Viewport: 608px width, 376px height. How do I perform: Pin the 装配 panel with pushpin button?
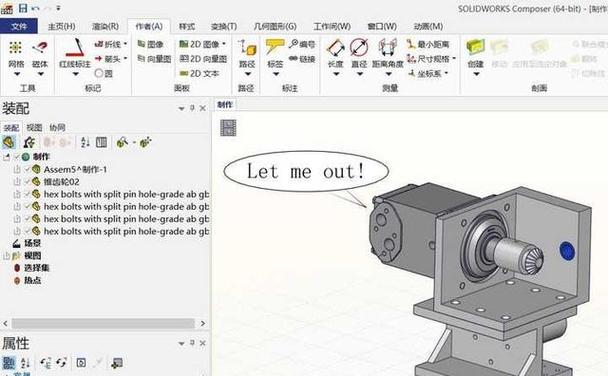192,108
